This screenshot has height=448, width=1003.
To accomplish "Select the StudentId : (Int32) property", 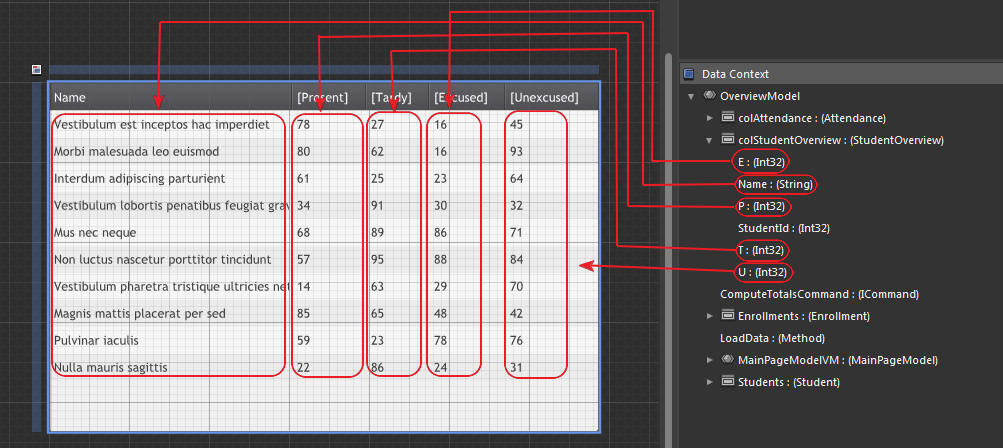I will 784,228.
